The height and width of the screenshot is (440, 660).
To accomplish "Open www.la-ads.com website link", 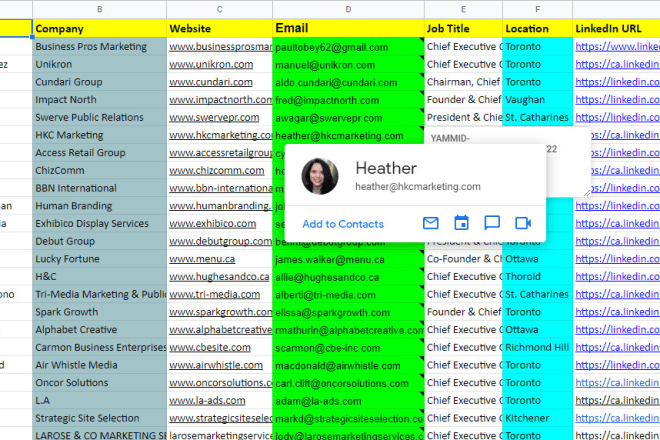I will click(207, 400).
